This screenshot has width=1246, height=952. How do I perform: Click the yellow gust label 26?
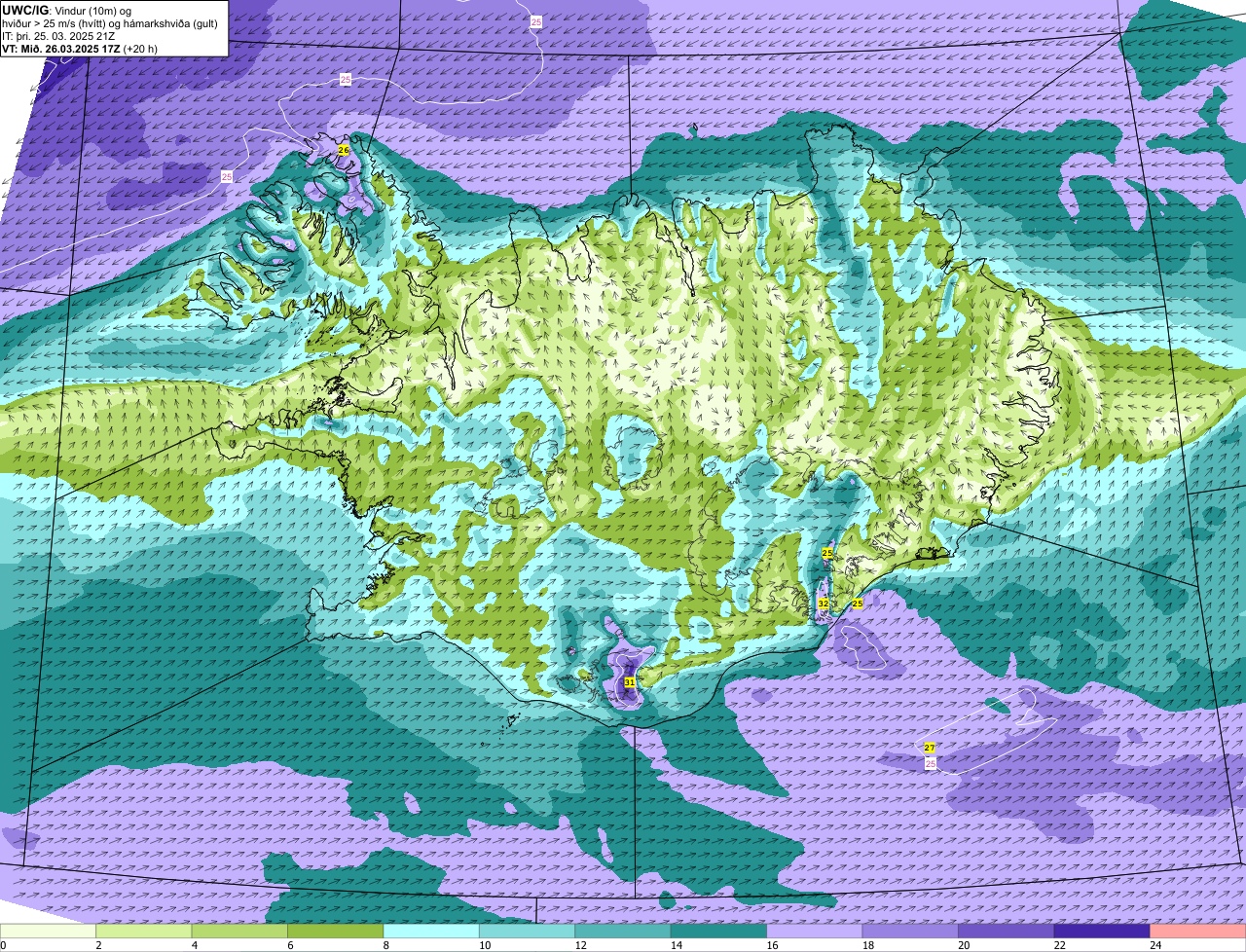(x=344, y=150)
